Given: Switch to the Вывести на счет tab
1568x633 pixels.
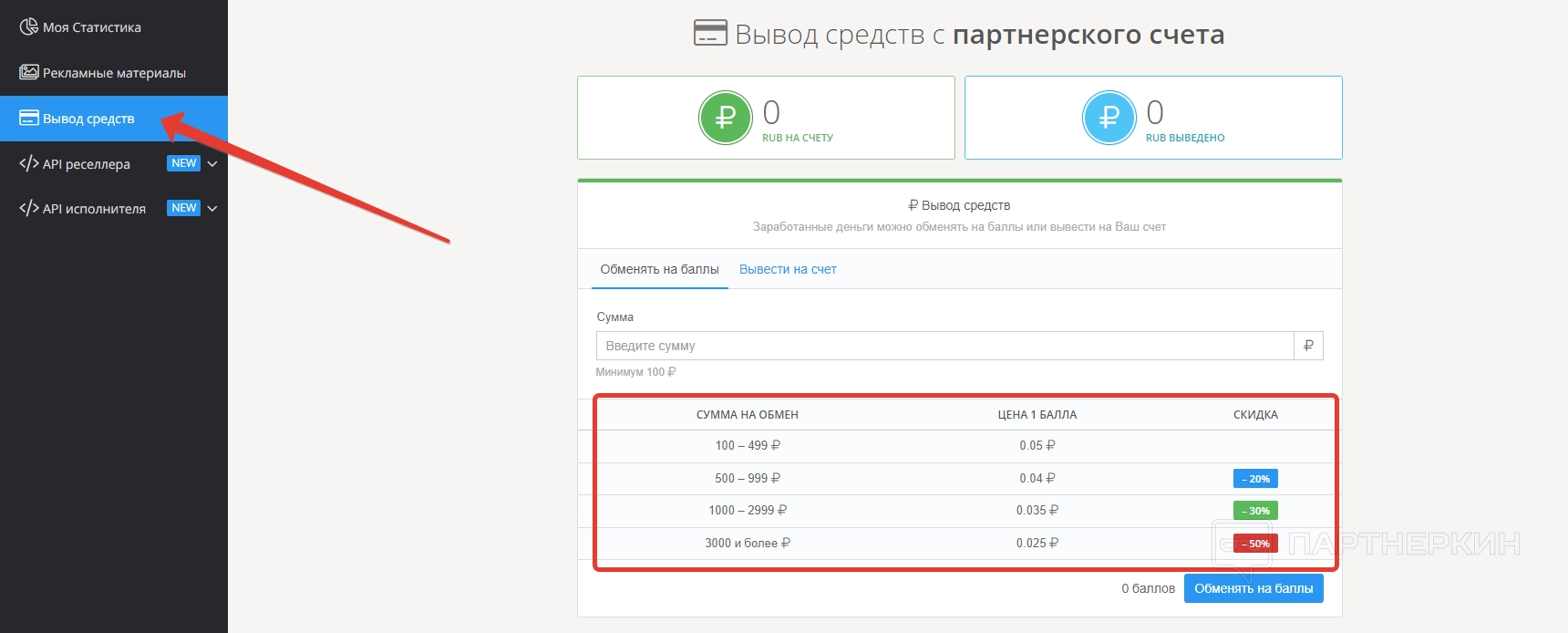Looking at the screenshot, I should (788, 269).
